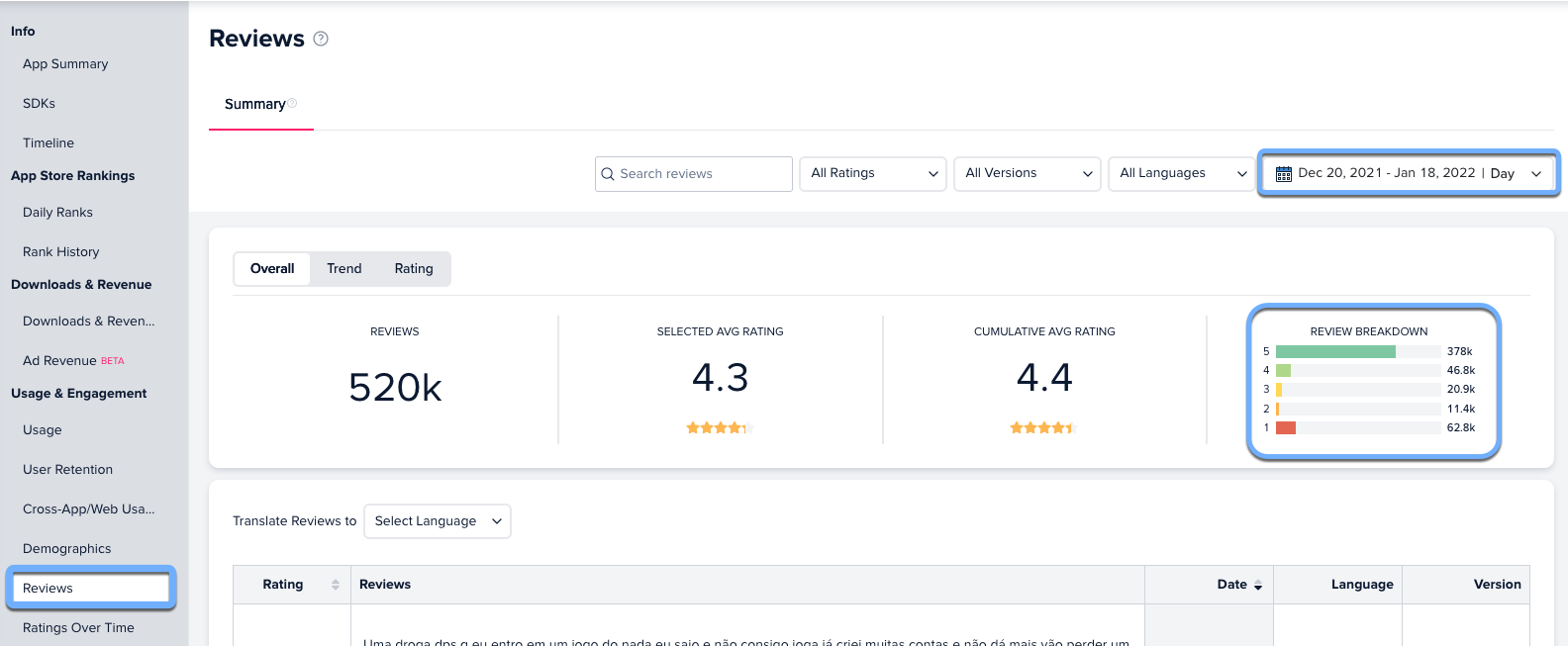
Task: Click the 4.4 cumulative average rating value
Action: point(1044,378)
